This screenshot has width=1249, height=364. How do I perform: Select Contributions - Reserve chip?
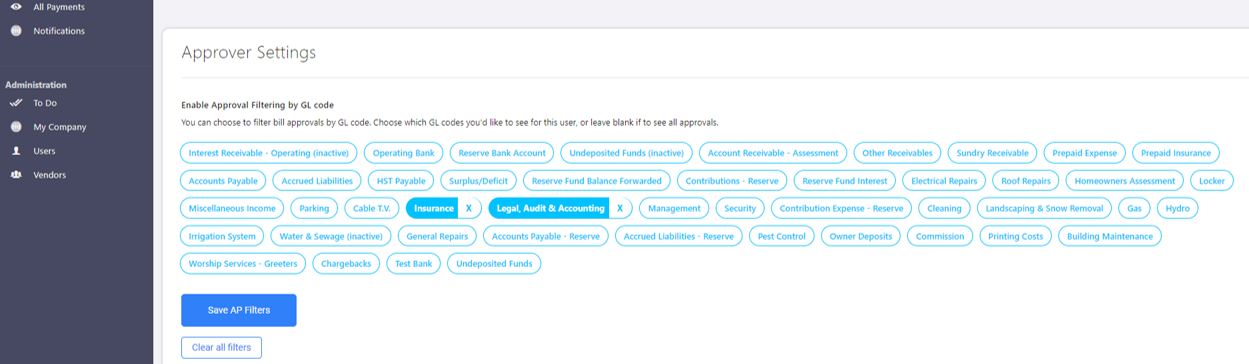tap(732, 181)
